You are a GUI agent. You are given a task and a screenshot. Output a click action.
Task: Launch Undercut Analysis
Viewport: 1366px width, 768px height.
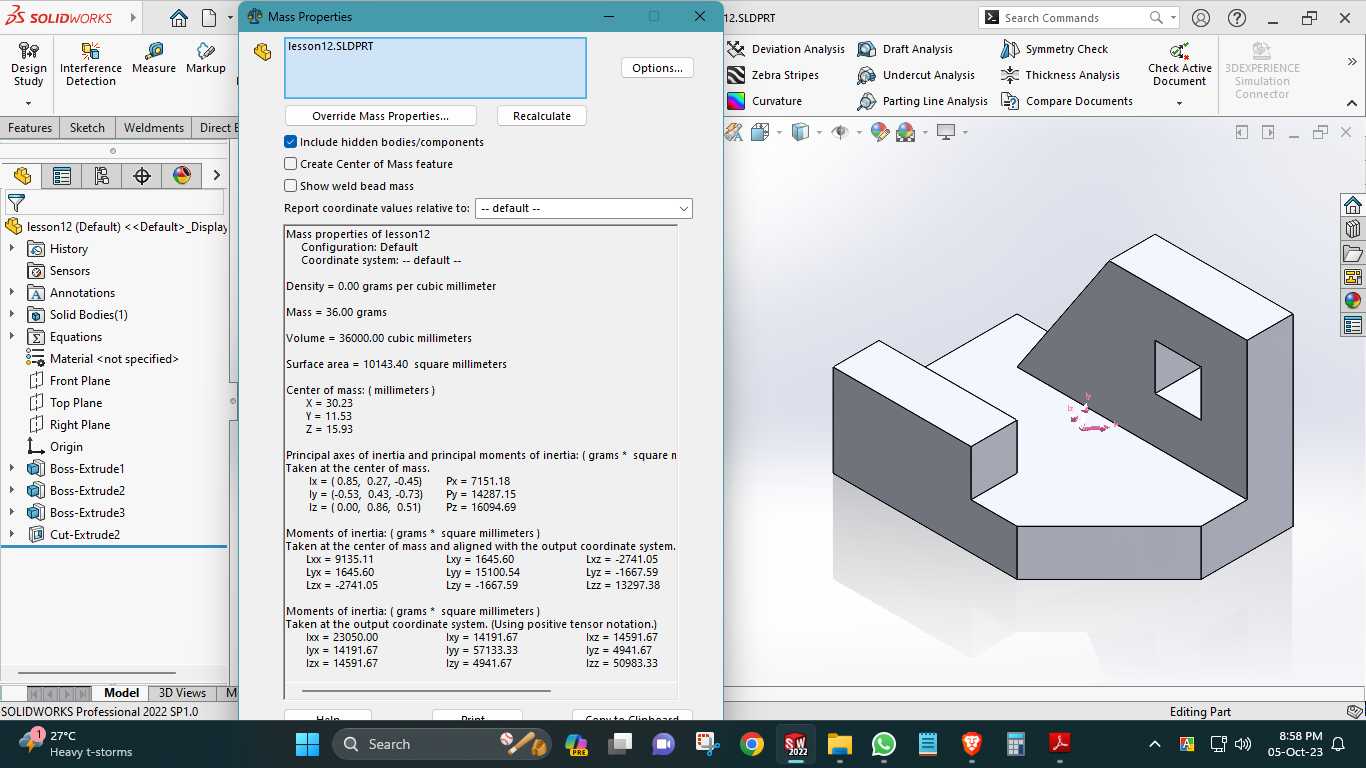pyautogui.click(x=916, y=75)
